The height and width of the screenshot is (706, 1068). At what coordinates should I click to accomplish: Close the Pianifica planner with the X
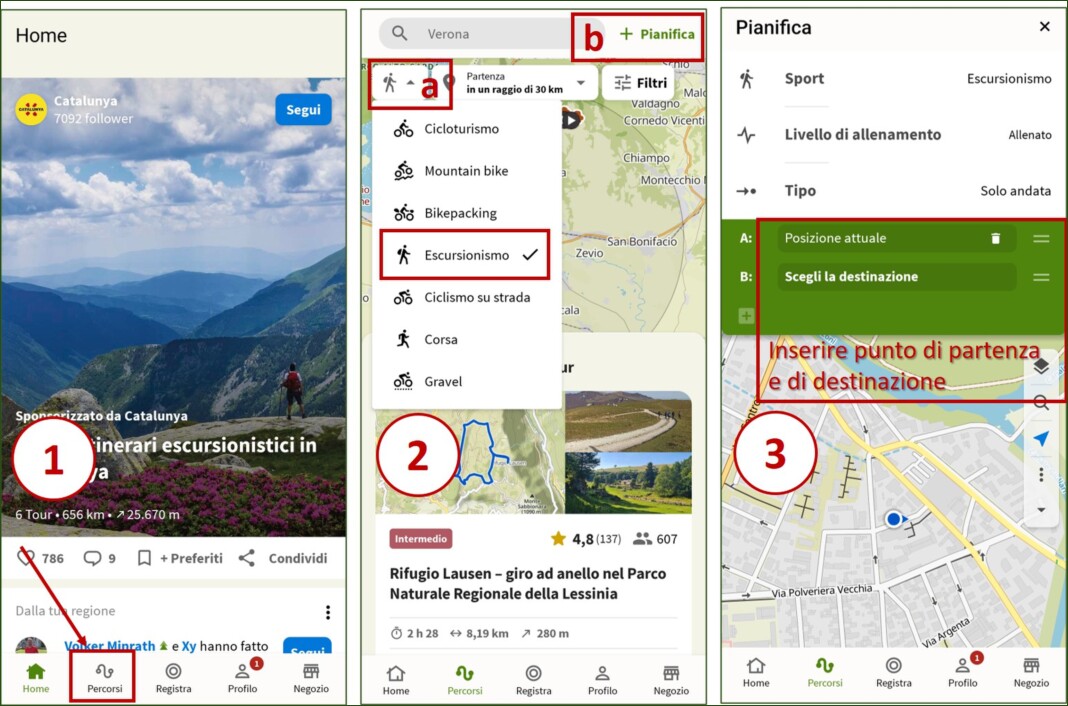pos(1045,27)
